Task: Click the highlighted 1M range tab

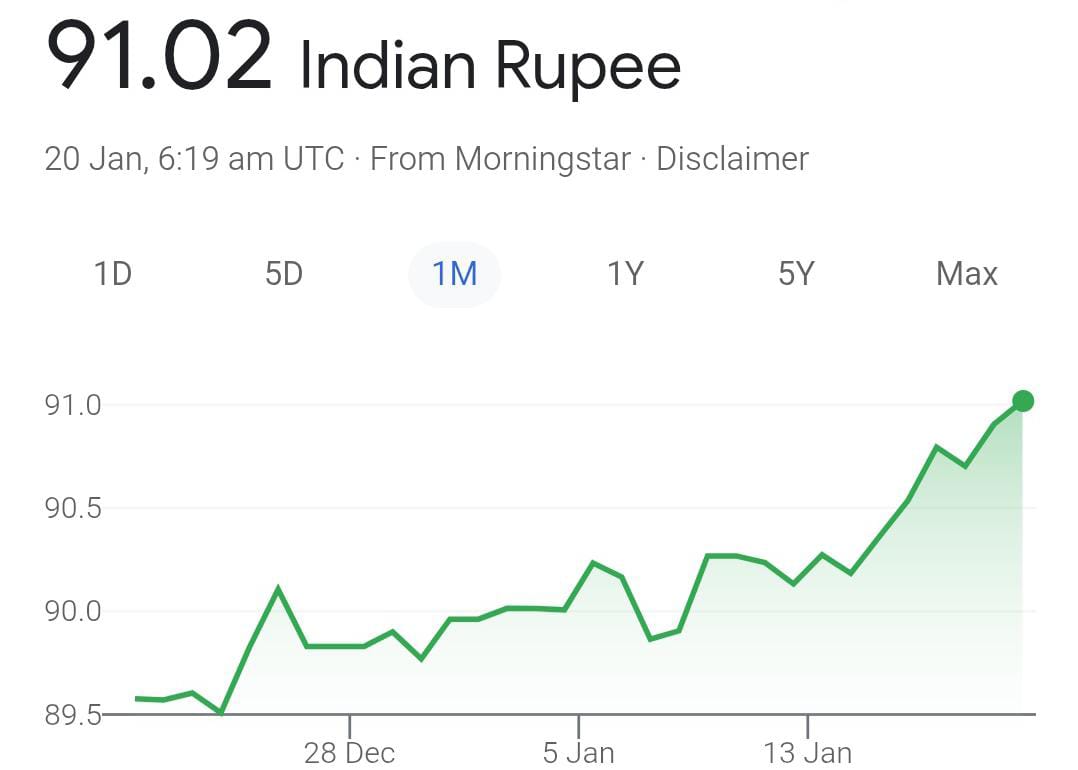Action: click(x=454, y=274)
